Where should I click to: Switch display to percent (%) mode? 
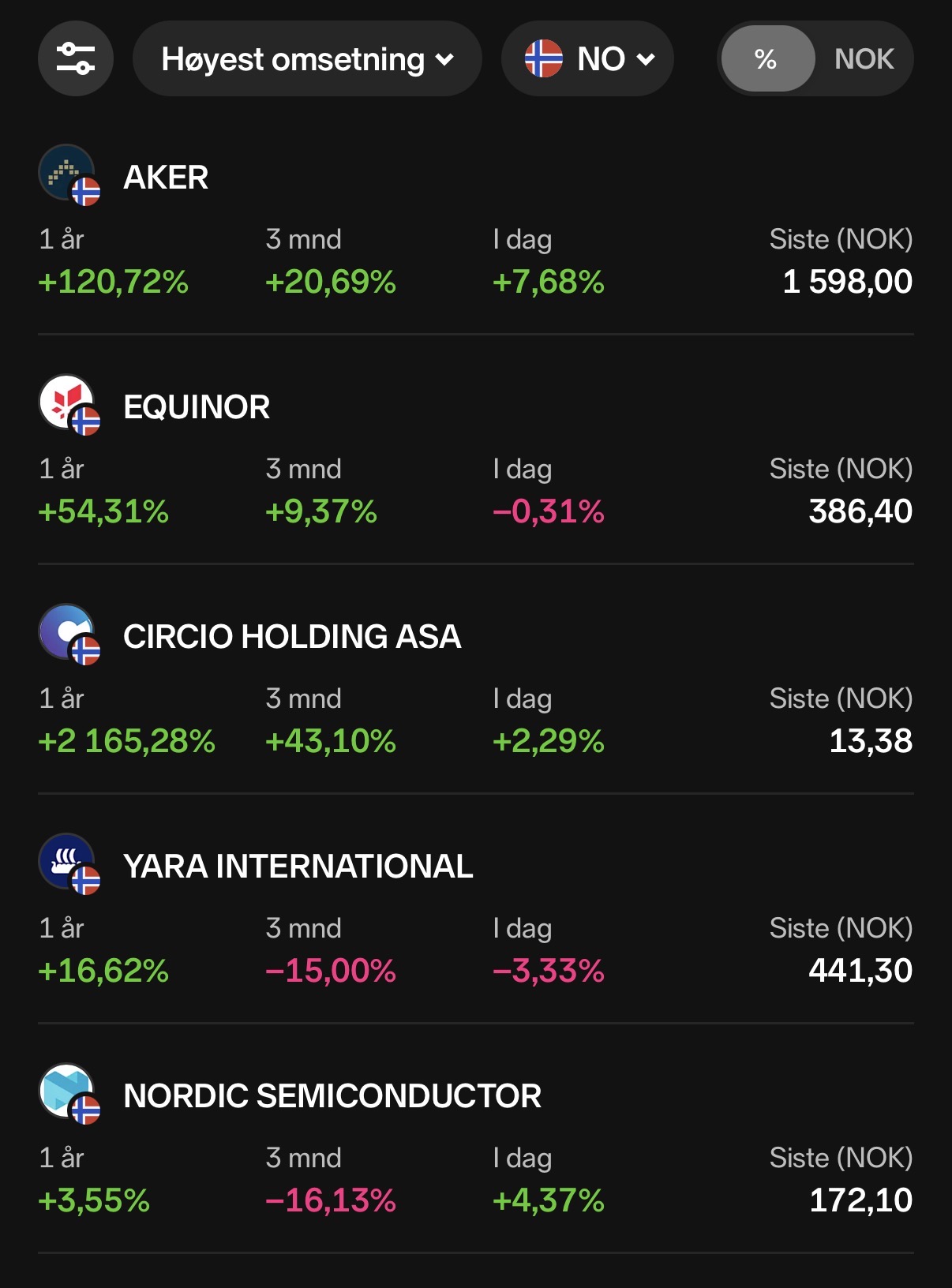point(766,59)
